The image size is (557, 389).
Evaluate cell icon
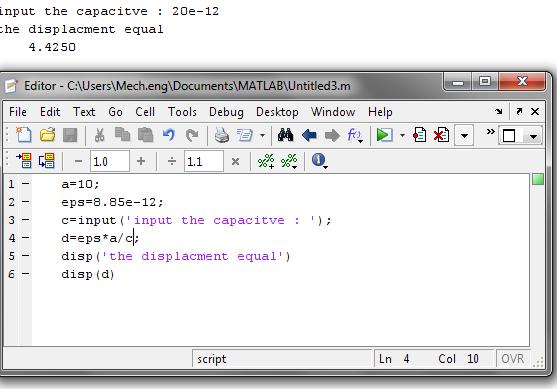pos(24,161)
